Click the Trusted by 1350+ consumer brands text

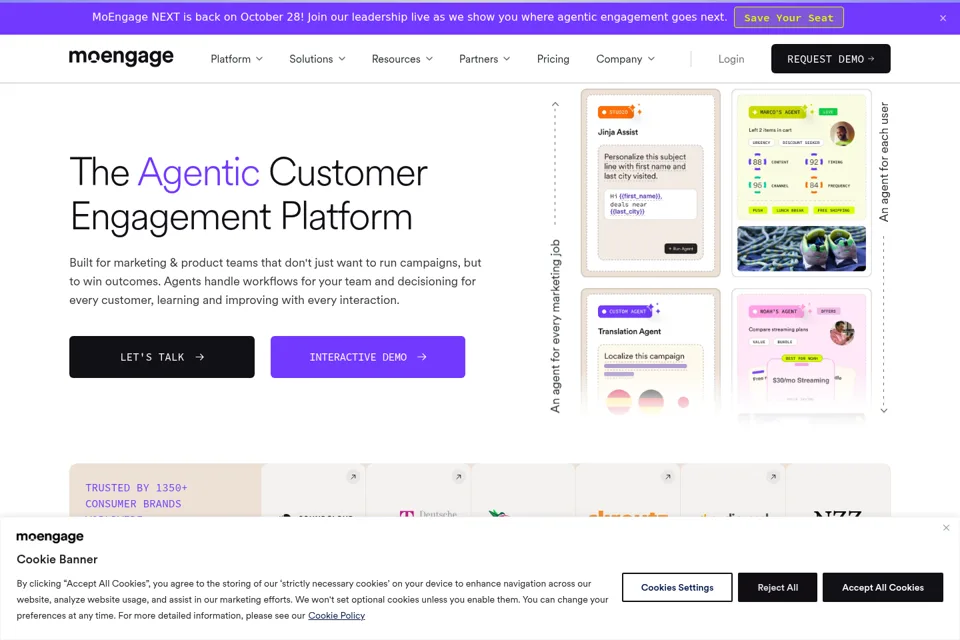pyautogui.click(x=136, y=495)
